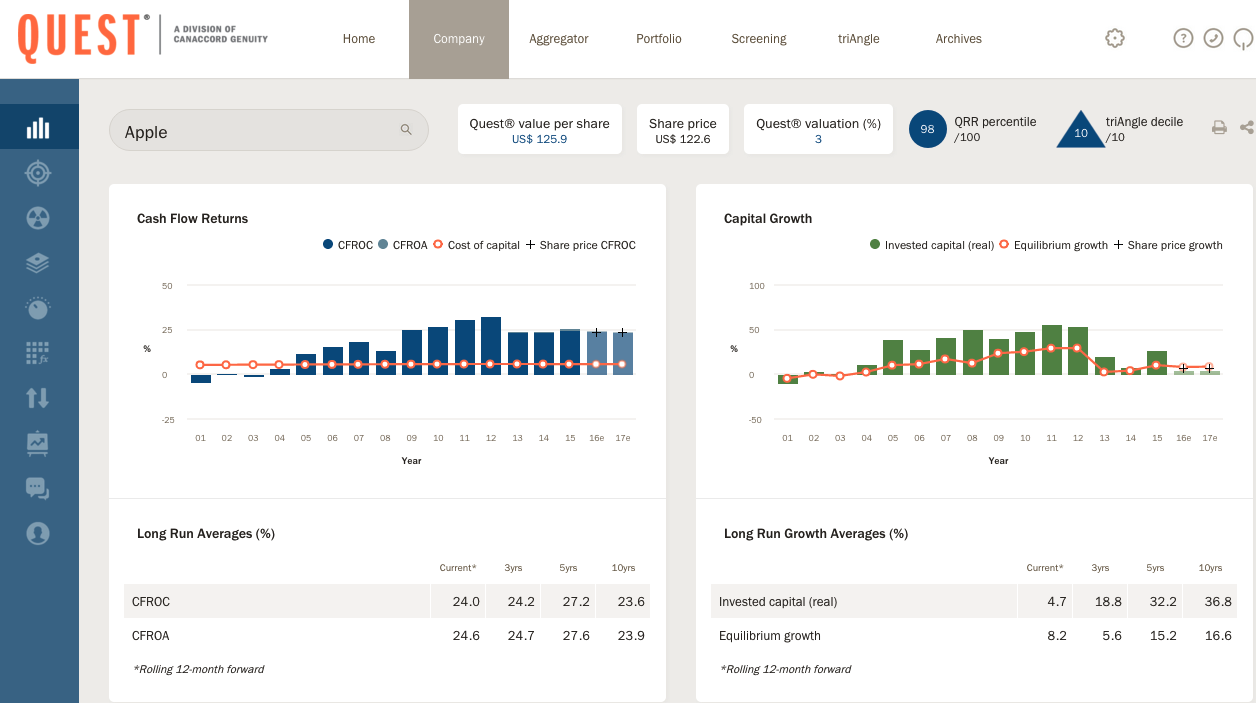Screen dimensions: 1256x703
Task: Click the help question mark icon
Action: [1183, 38]
